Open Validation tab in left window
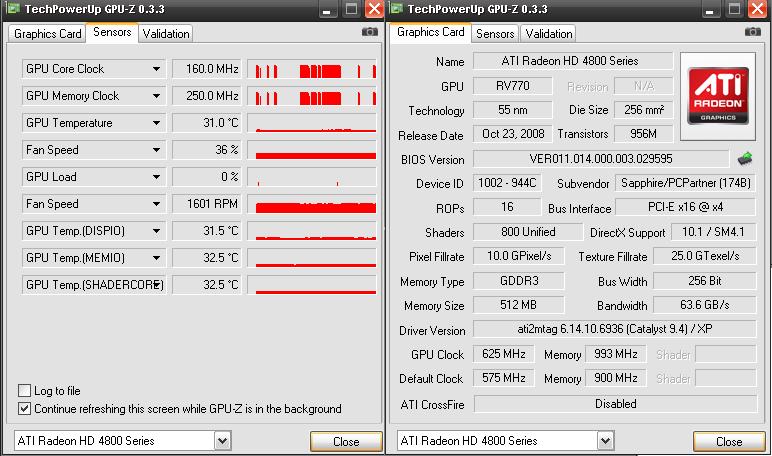This screenshot has height=456, width=772. click(x=166, y=33)
